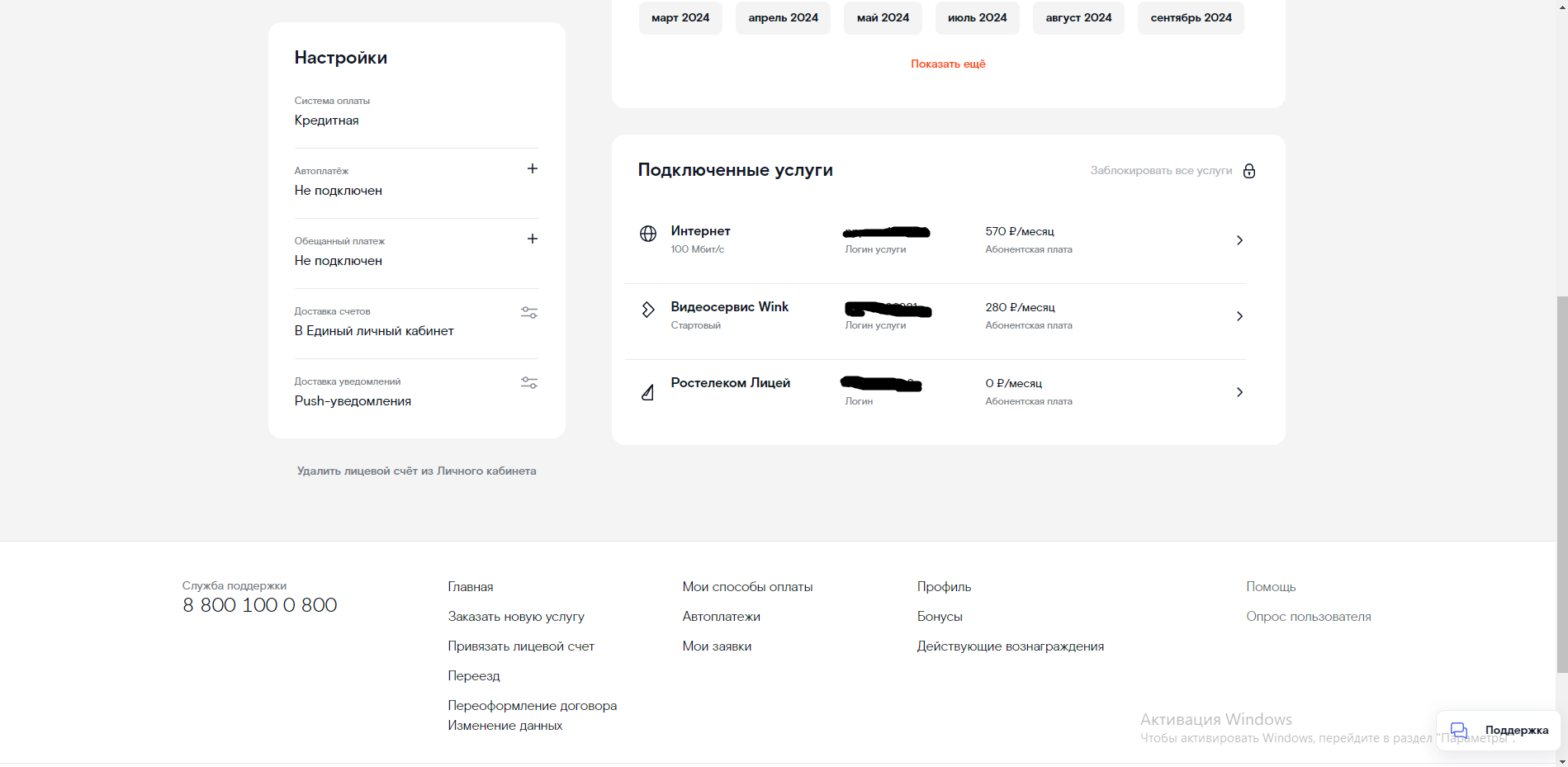Open Переезд footer link
1568x767 pixels.
(474, 676)
